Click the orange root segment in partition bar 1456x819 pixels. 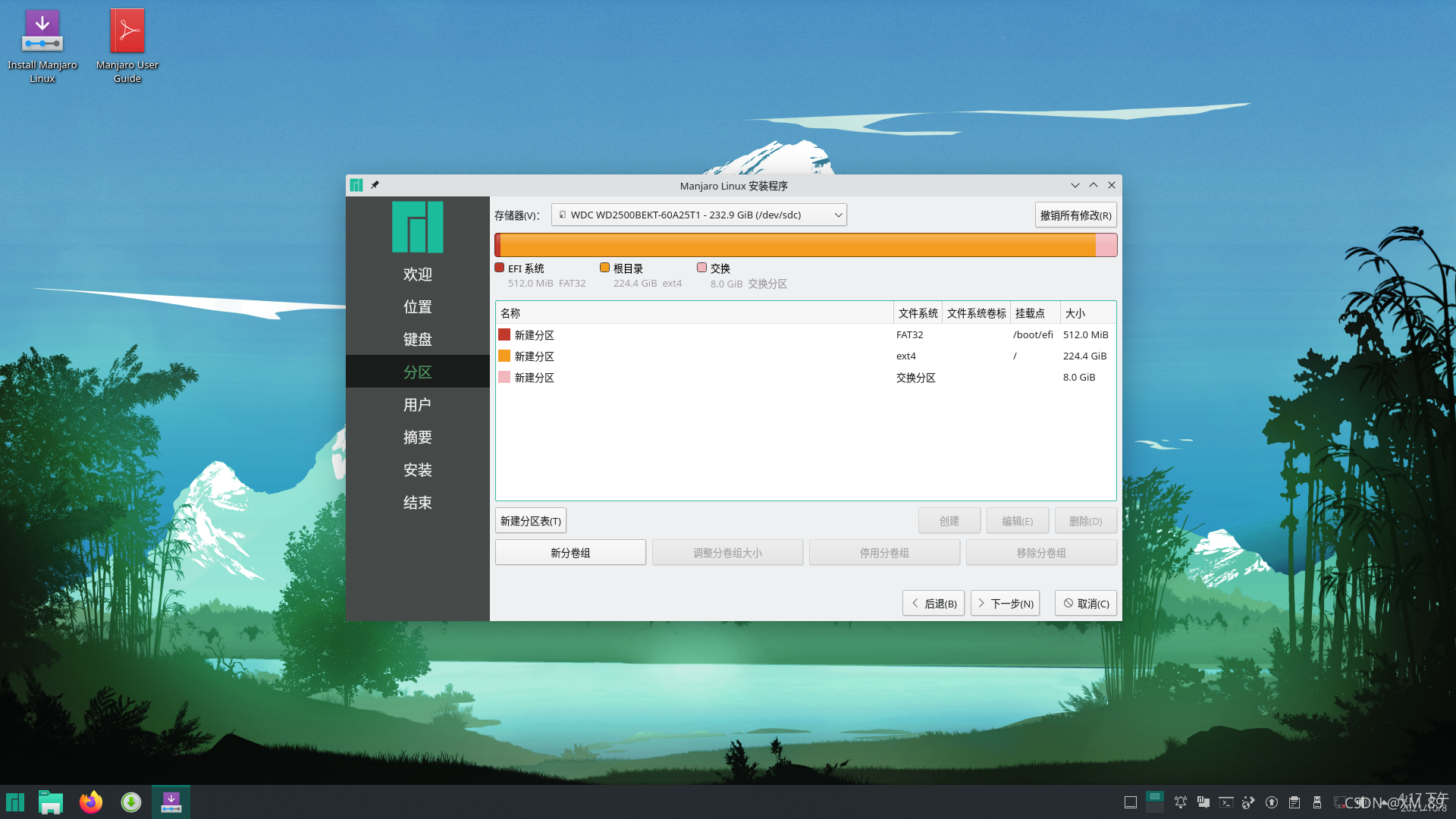[798, 245]
